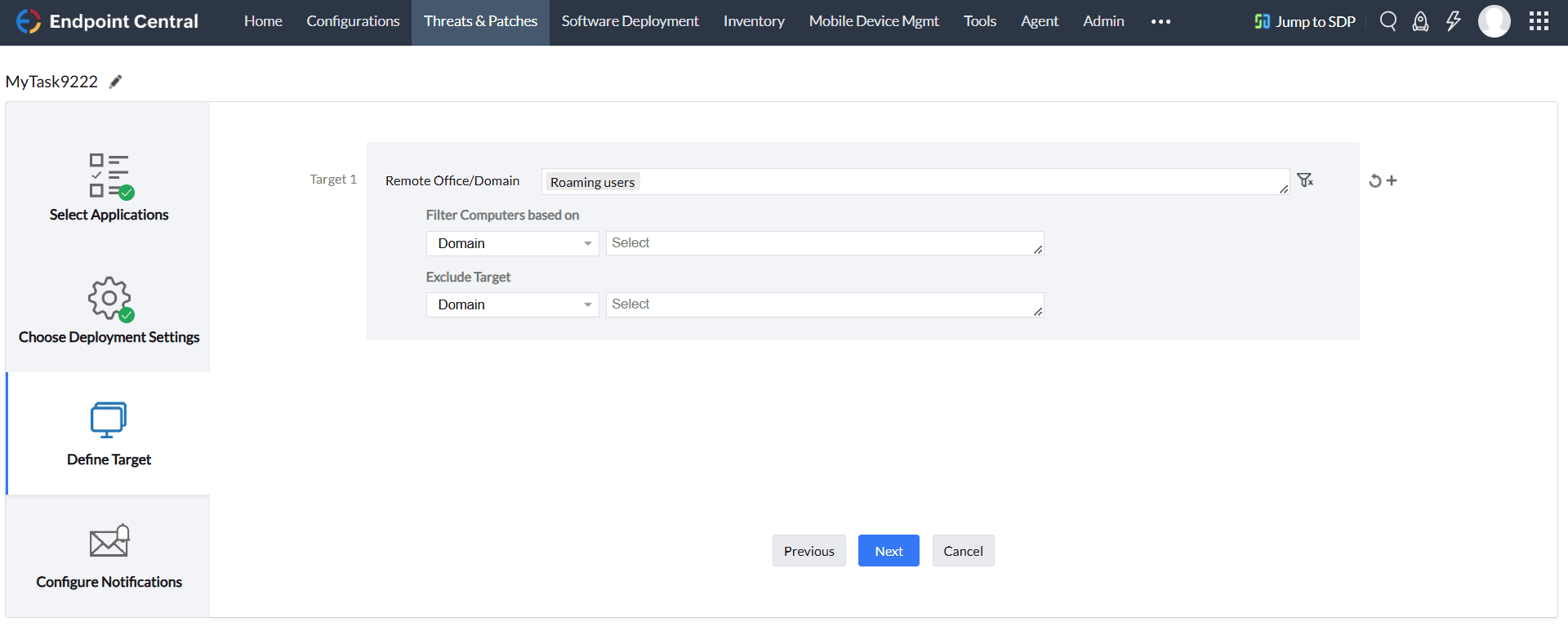Image resolution: width=1568 pixels, height=635 pixels.
Task: Click the user profile avatar
Action: [1494, 21]
